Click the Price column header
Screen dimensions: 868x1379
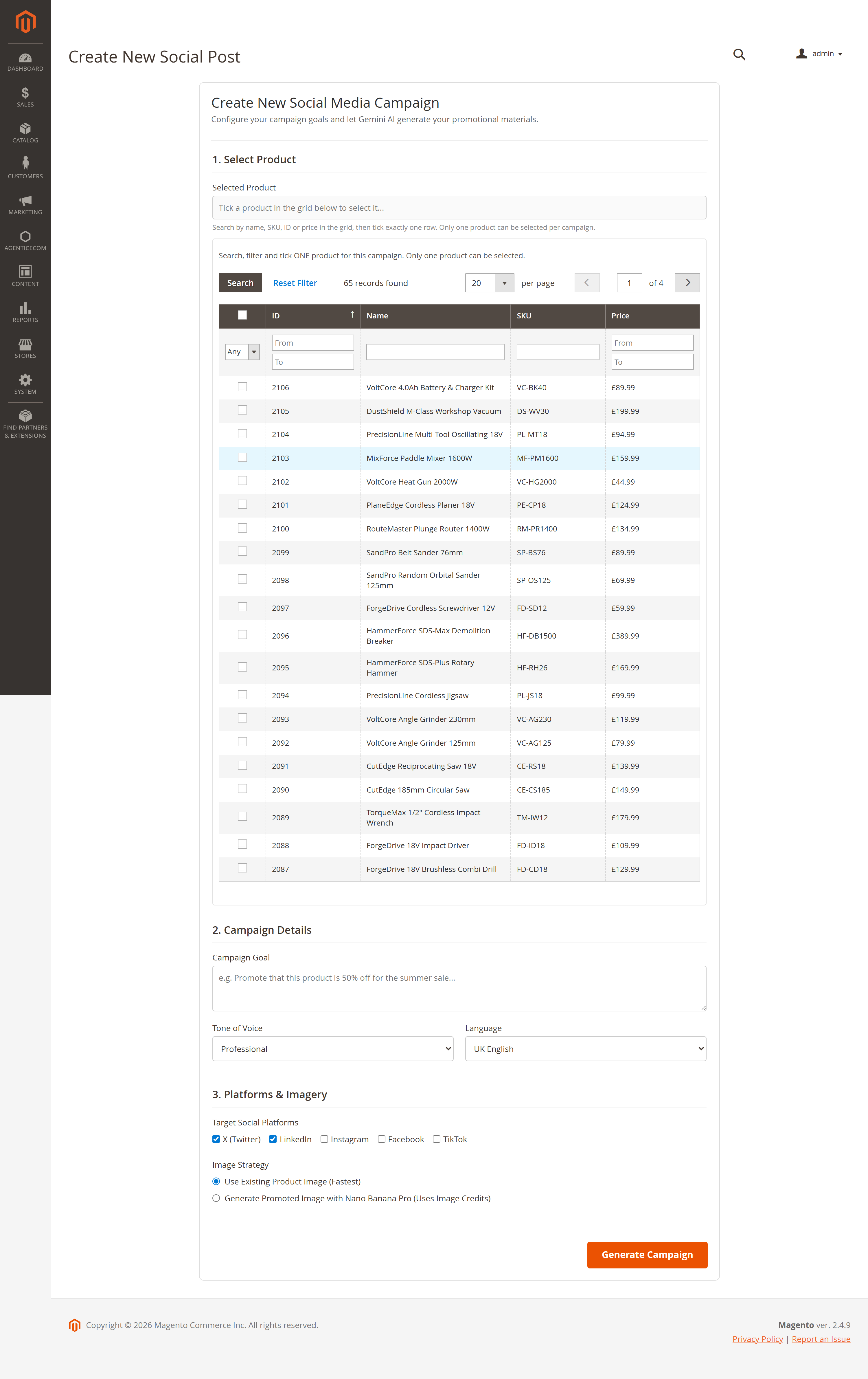[x=652, y=316]
